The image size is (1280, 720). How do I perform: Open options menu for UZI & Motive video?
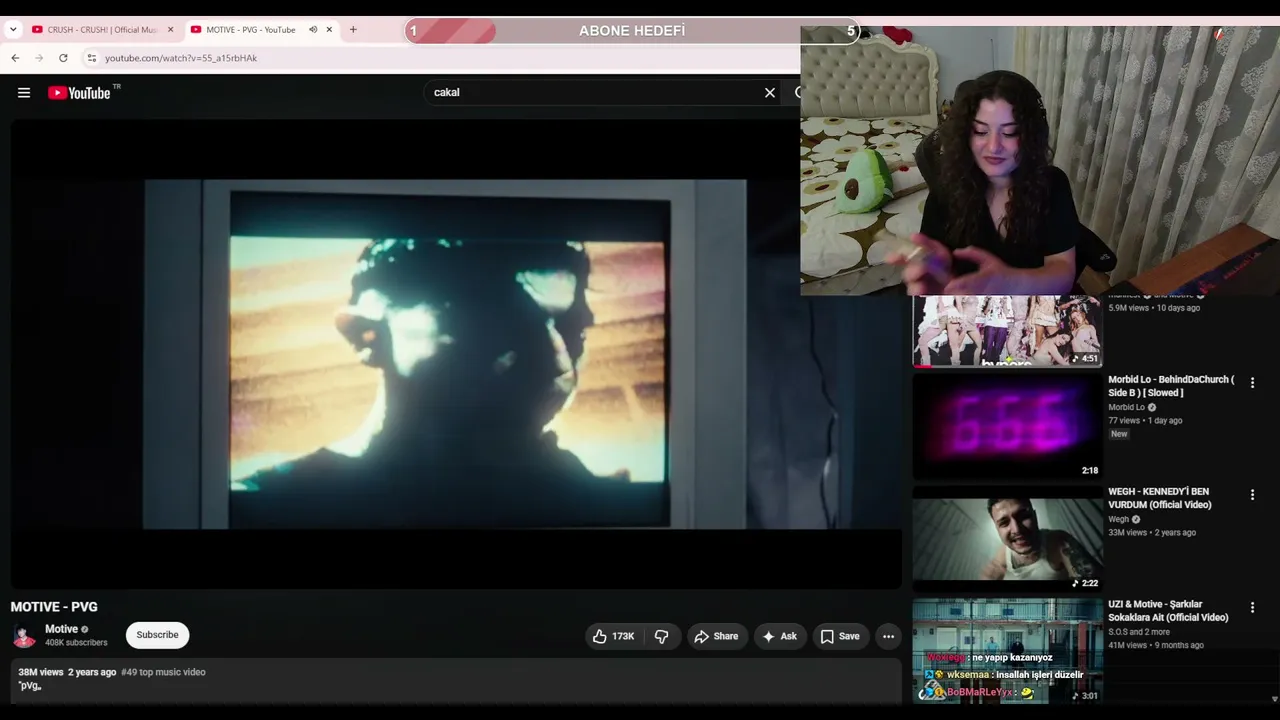1252,607
